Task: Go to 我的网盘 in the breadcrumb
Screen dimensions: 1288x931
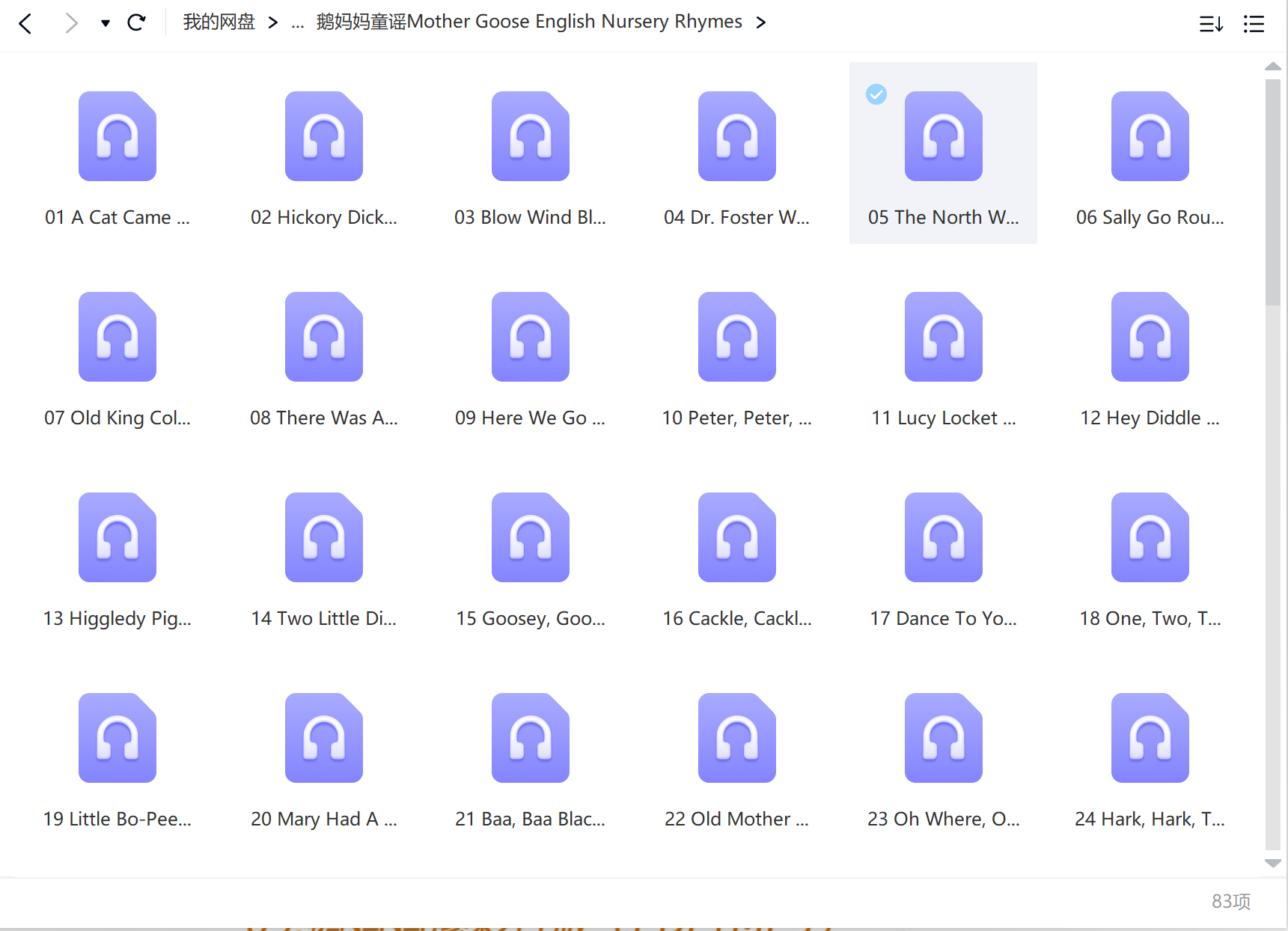Action: coord(219,22)
